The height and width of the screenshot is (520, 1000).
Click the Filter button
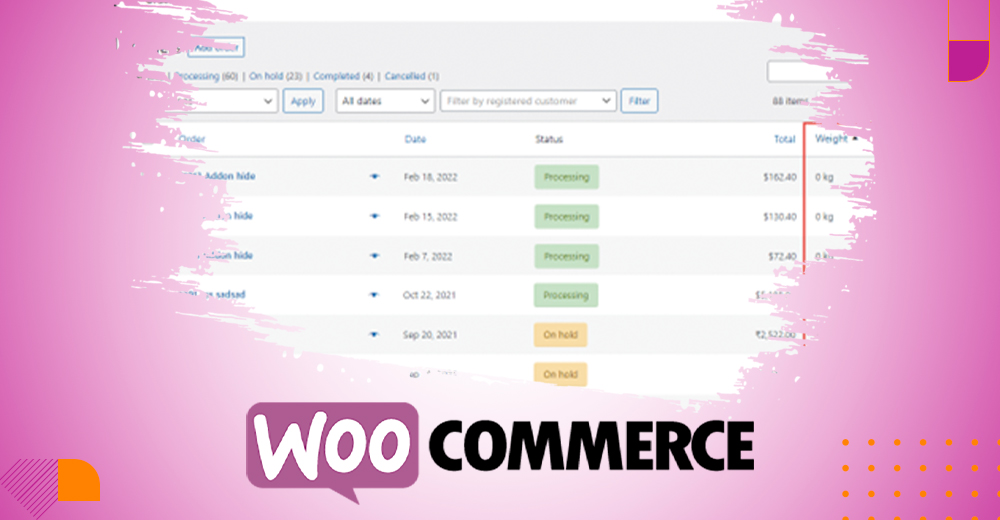639,101
